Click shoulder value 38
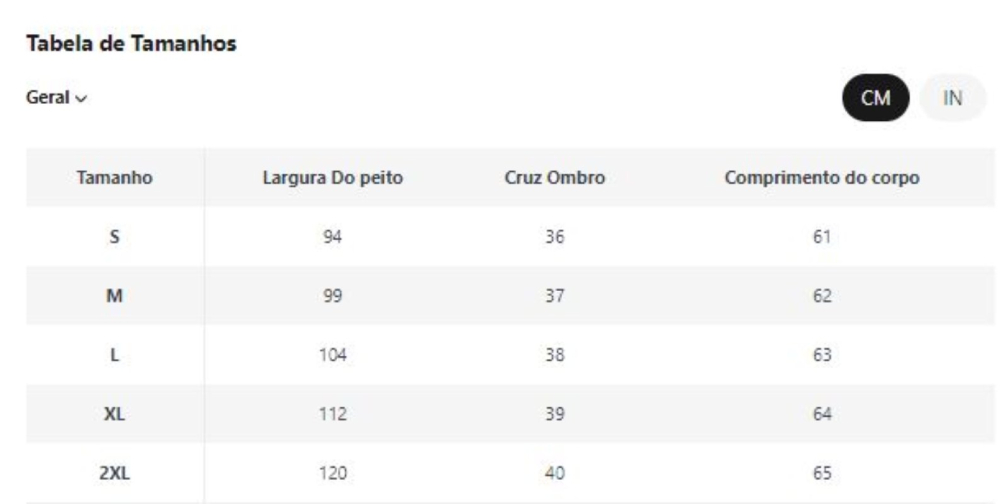Viewport: 1000px width, 504px height. click(554, 355)
